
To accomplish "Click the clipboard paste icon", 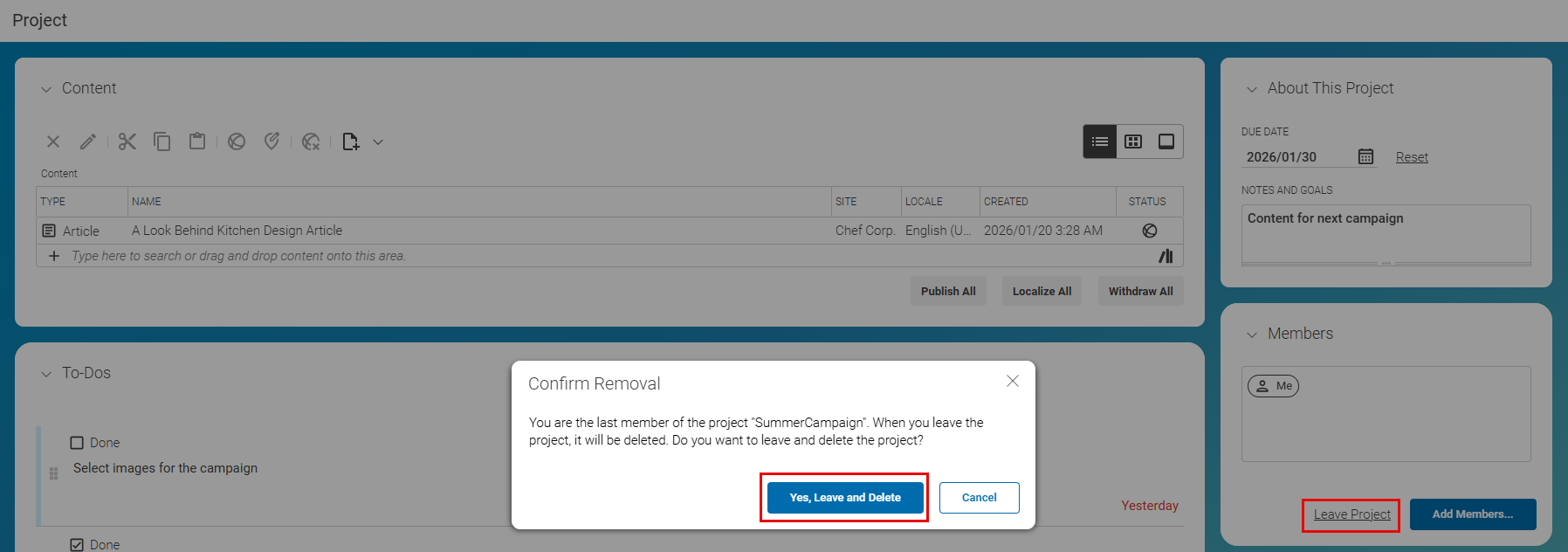I will coord(197,141).
